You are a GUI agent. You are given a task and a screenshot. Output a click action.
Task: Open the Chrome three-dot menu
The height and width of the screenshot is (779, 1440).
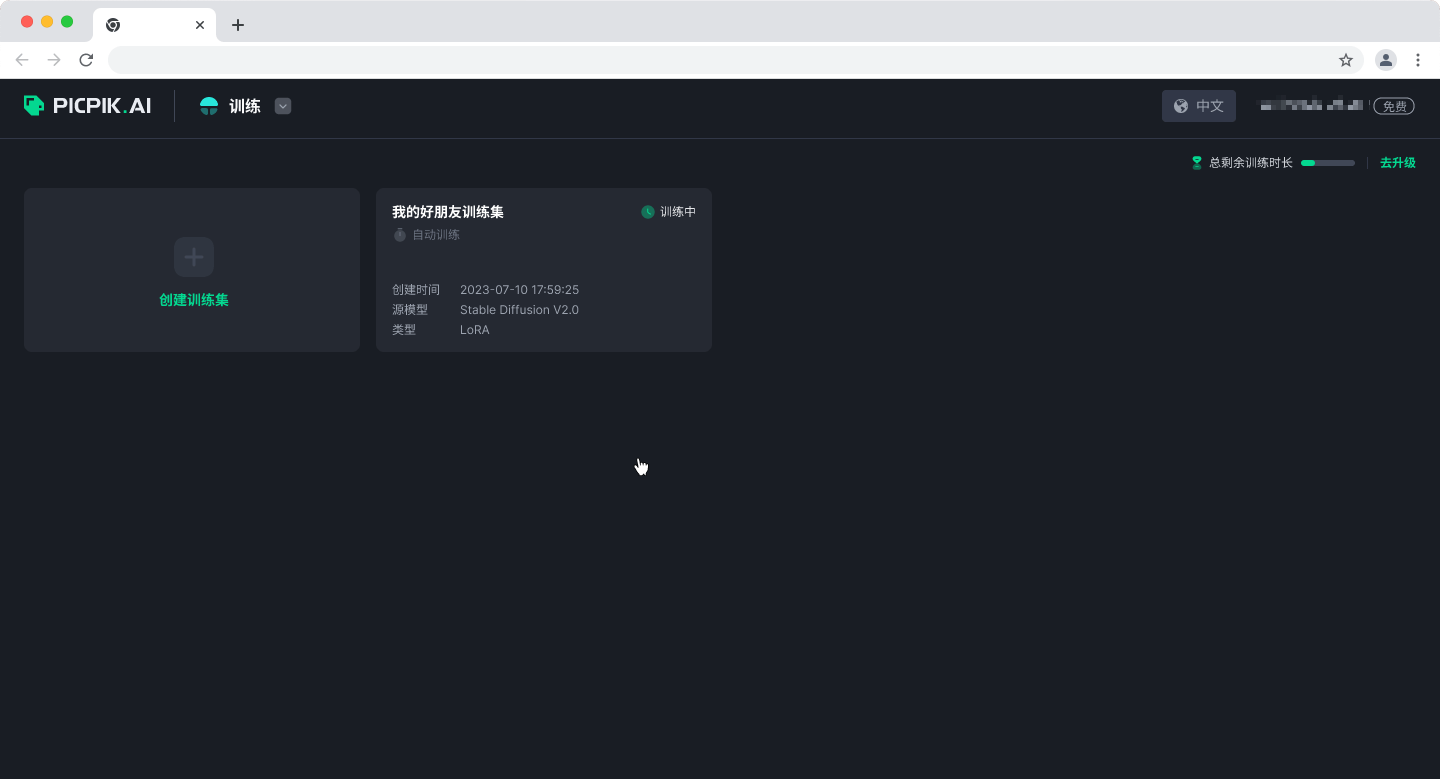(x=1417, y=60)
